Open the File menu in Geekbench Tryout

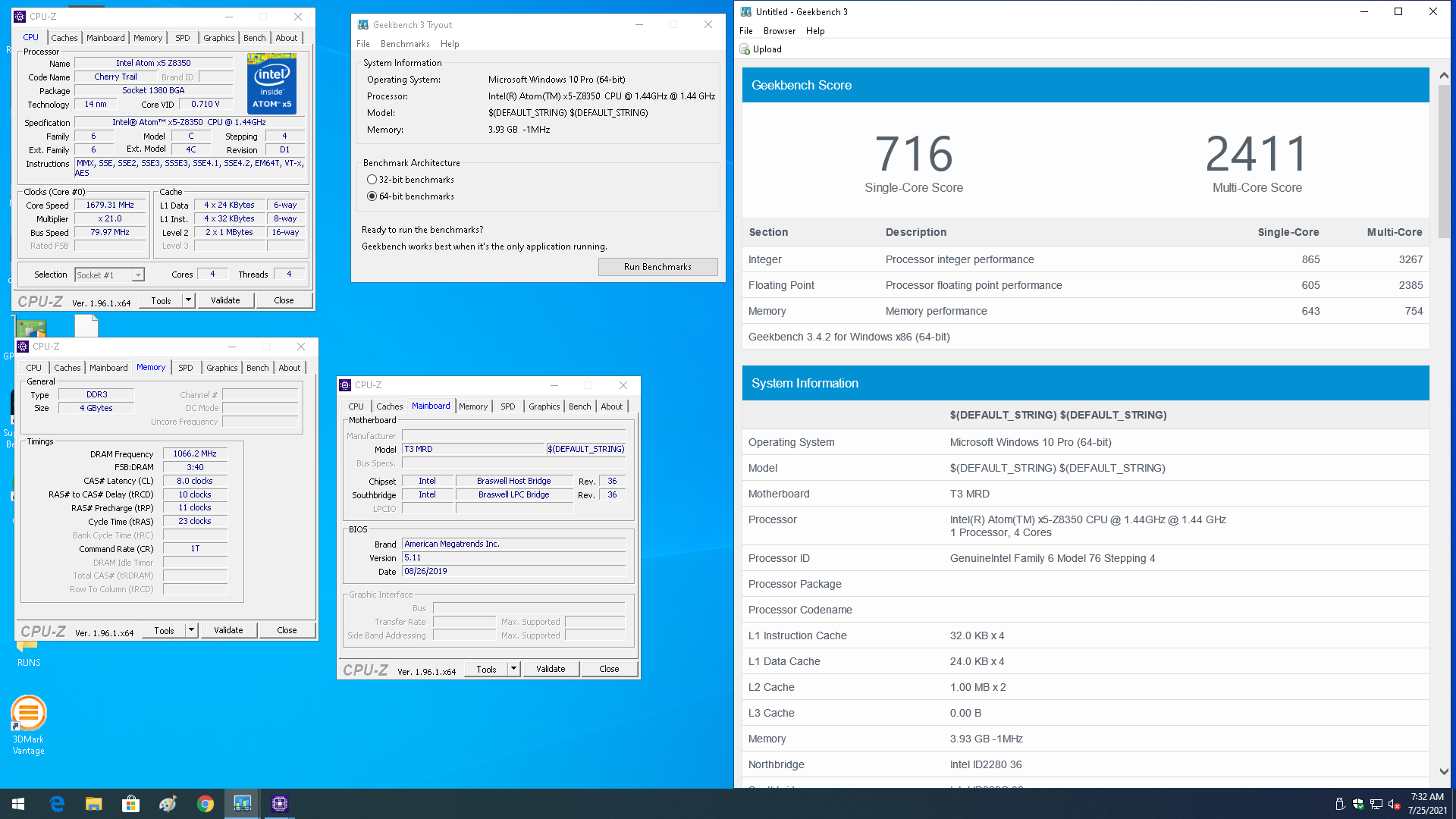[363, 44]
